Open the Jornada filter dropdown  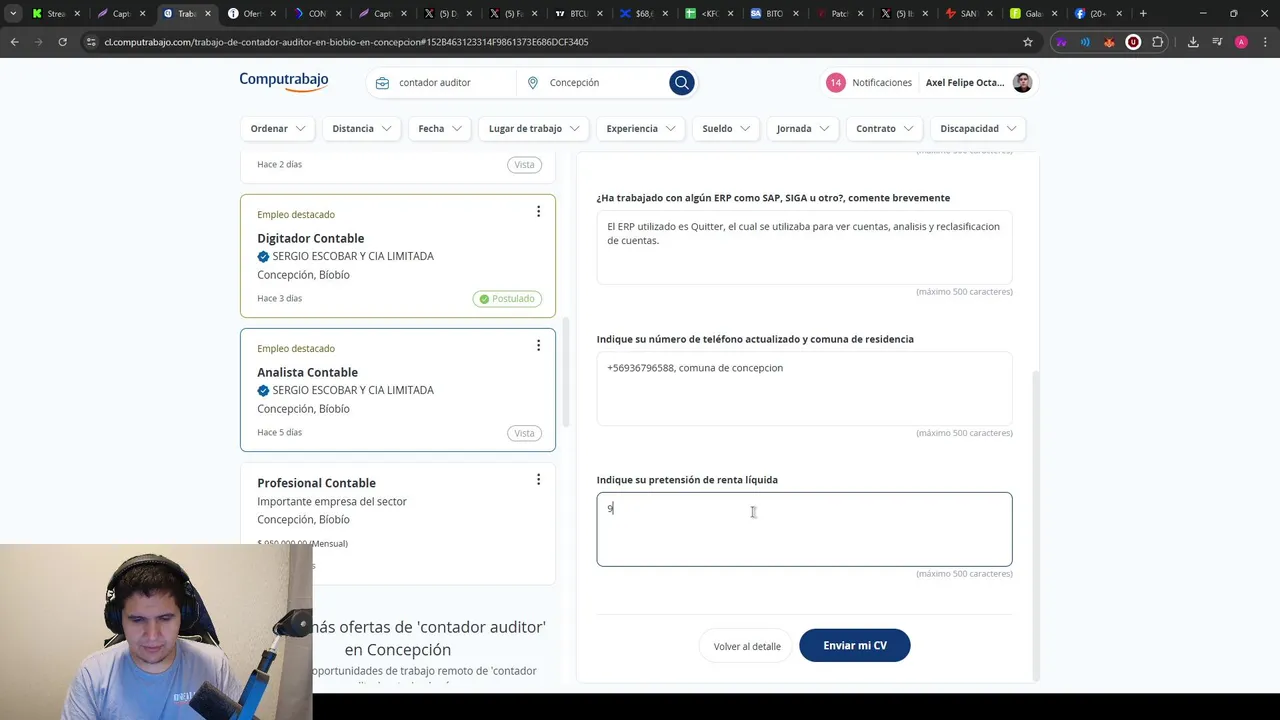coord(803,129)
